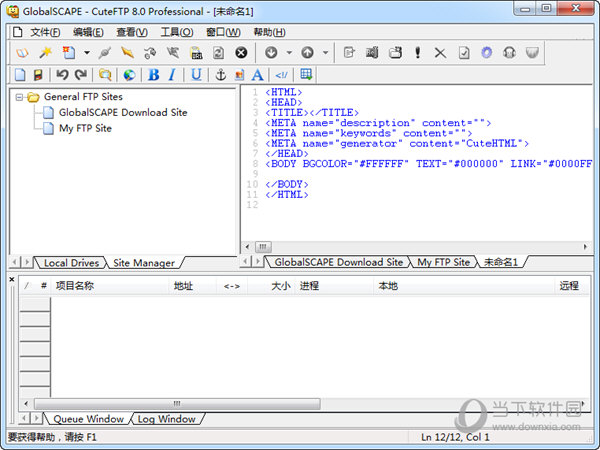This screenshot has height=450, width=600.
Task: Open the 文件(F) menu
Action: (x=45, y=32)
